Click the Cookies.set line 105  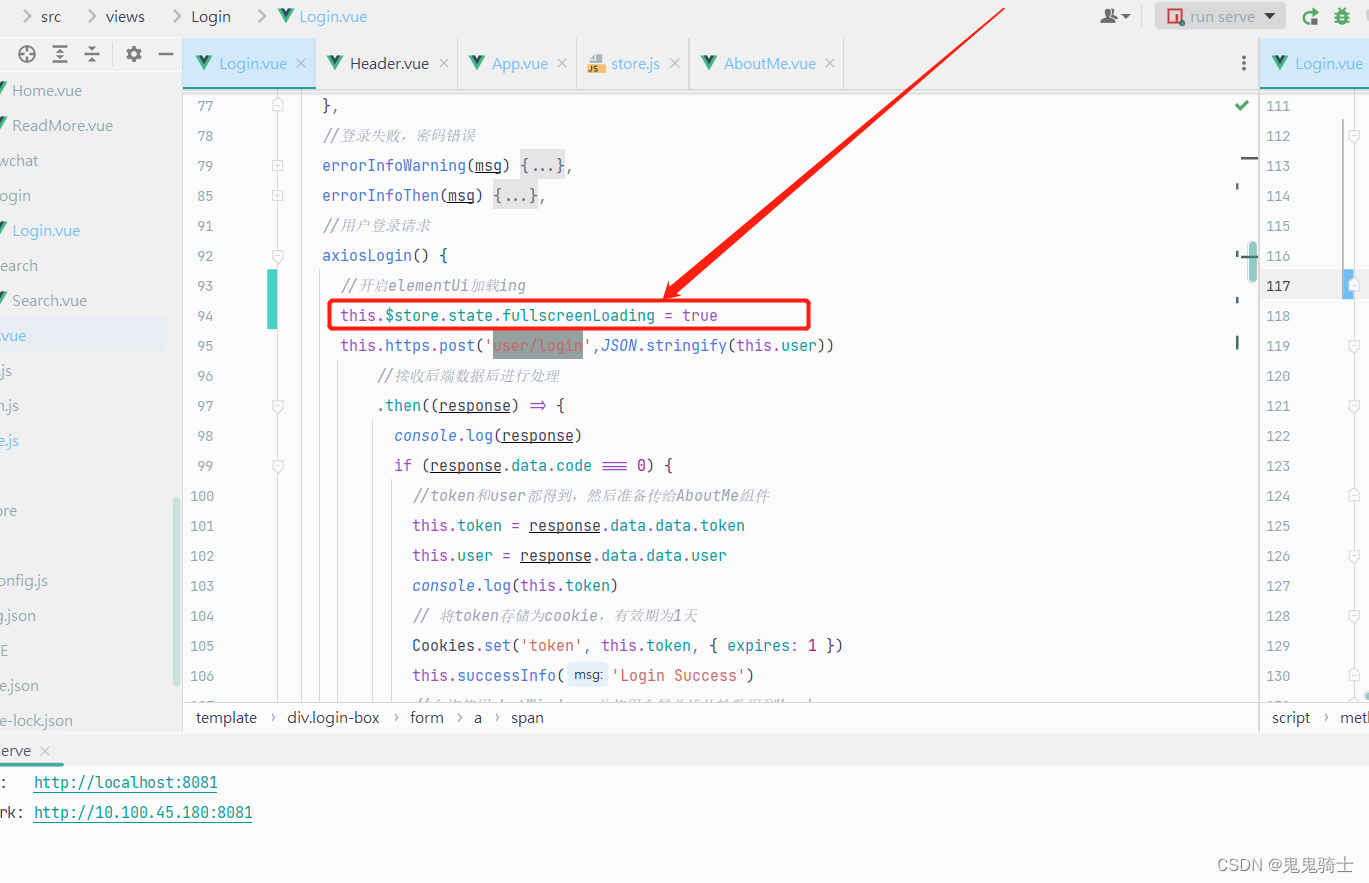click(627, 645)
